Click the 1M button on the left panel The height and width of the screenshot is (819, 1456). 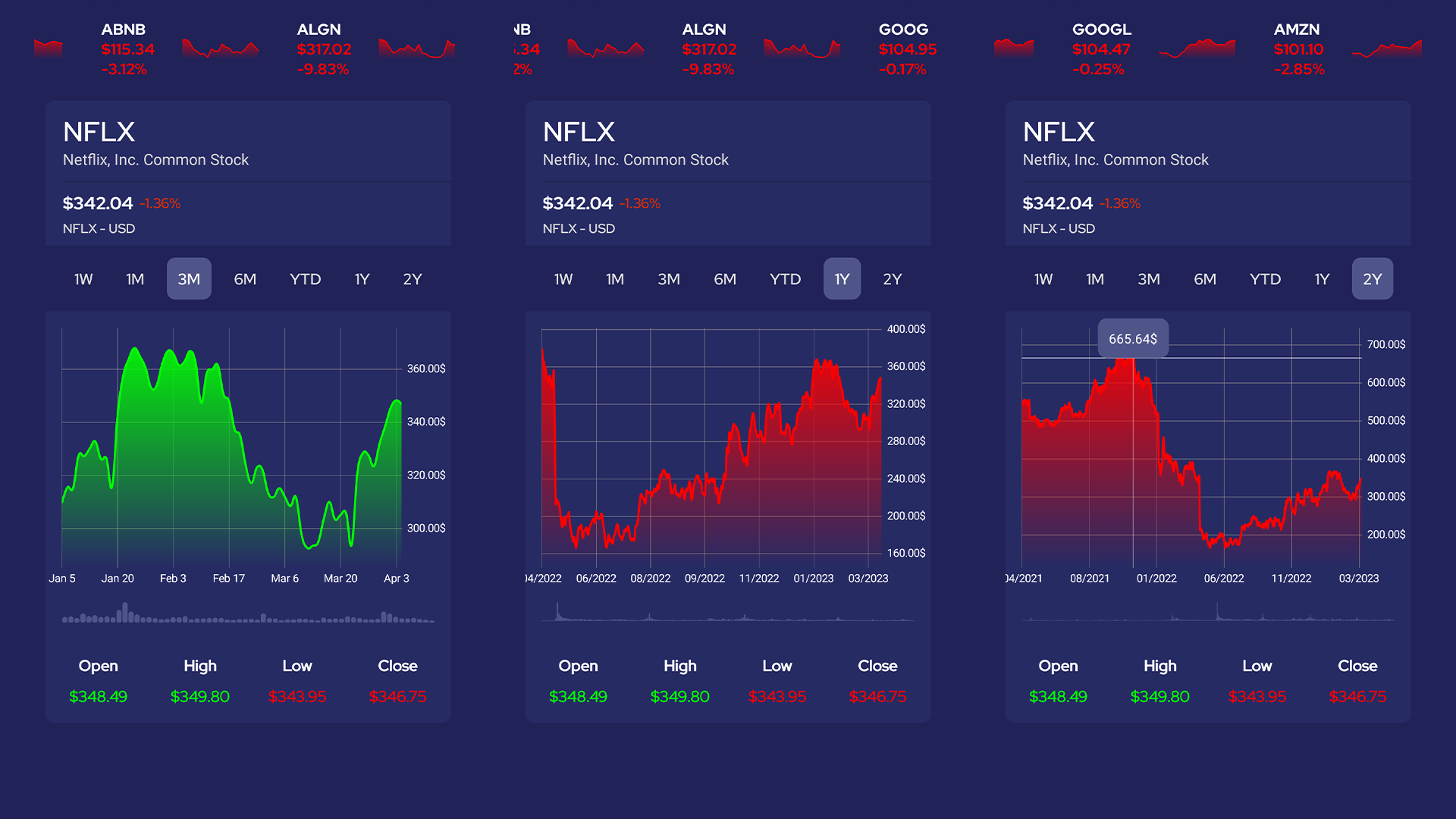(x=133, y=278)
